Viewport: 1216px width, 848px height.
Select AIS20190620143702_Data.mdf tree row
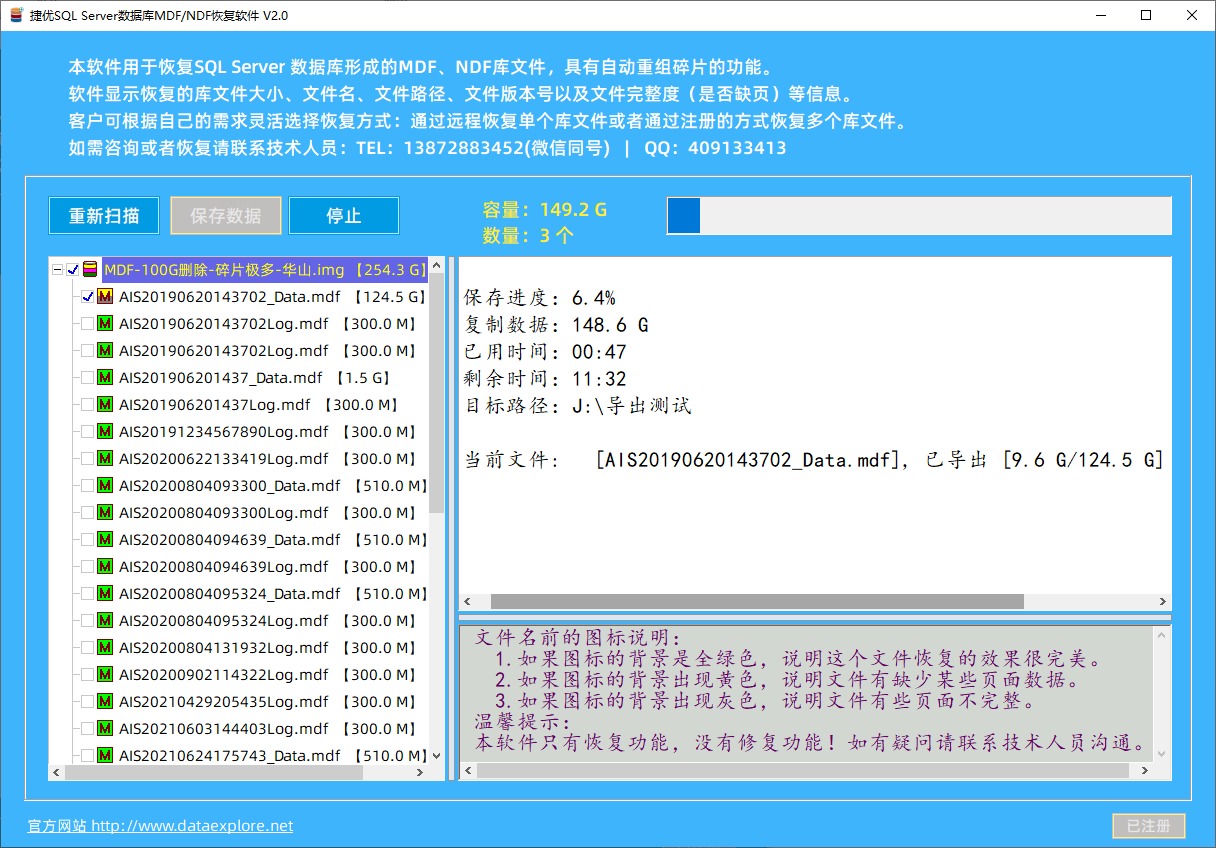tap(272, 297)
